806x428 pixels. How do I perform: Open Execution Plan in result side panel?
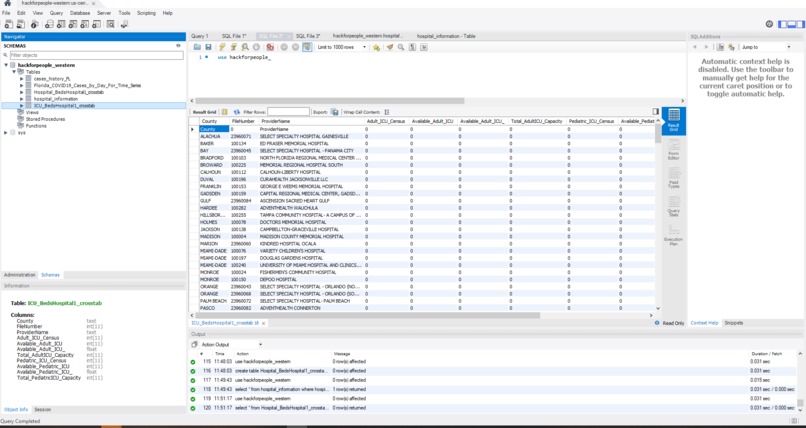pyautogui.click(x=673, y=234)
